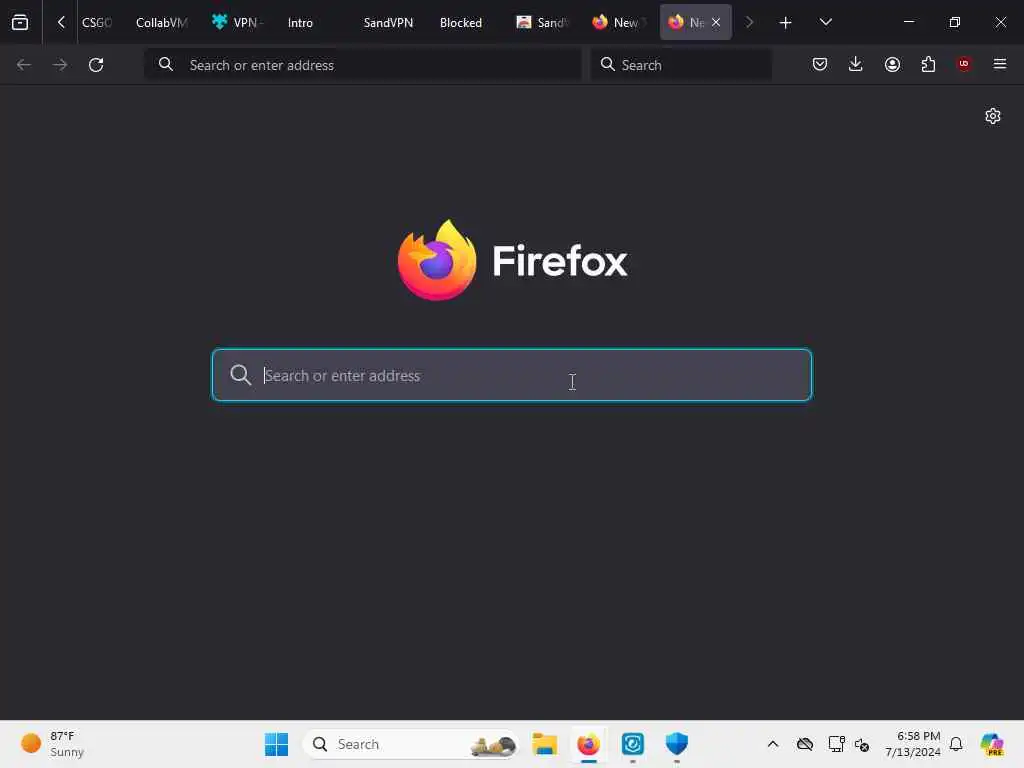1024x768 pixels.
Task: Open the blue swirl app in taskbar
Action: pyautogui.click(x=633, y=744)
